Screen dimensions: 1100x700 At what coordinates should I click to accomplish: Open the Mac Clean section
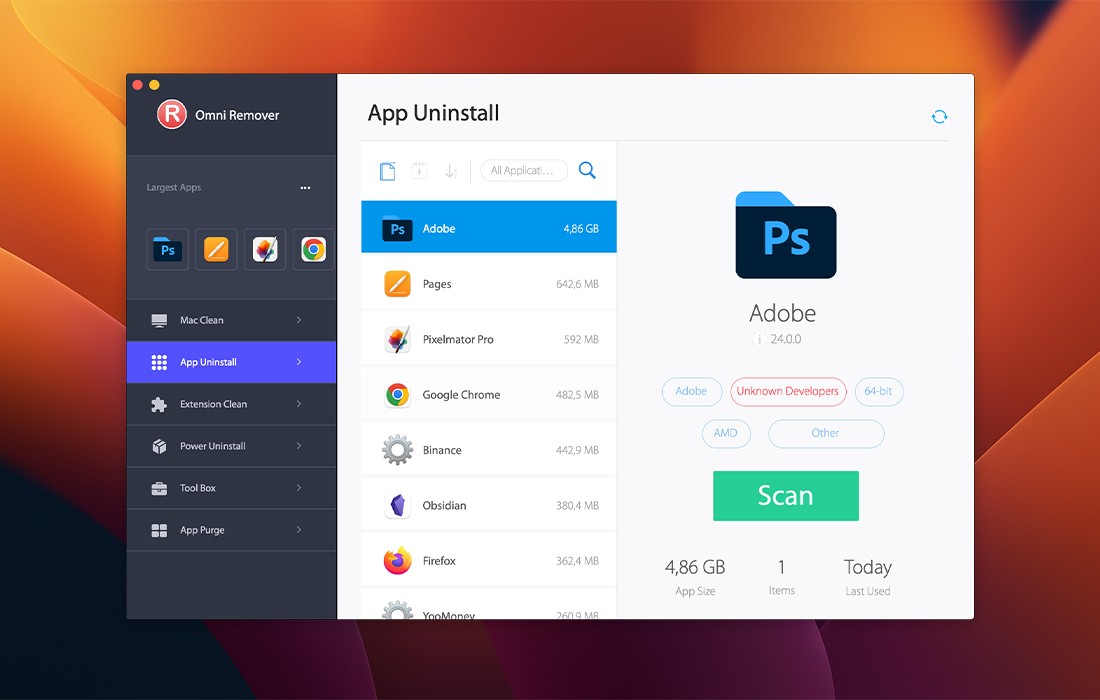pos(232,320)
